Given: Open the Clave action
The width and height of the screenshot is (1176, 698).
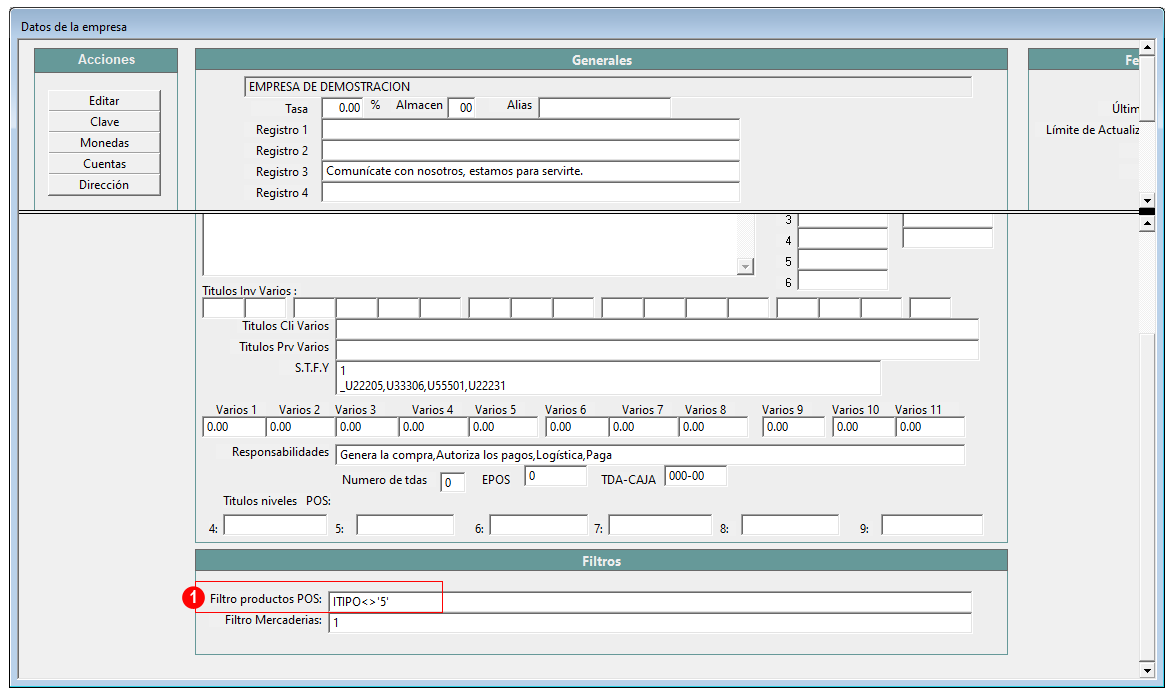Looking at the screenshot, I should 104,121.
